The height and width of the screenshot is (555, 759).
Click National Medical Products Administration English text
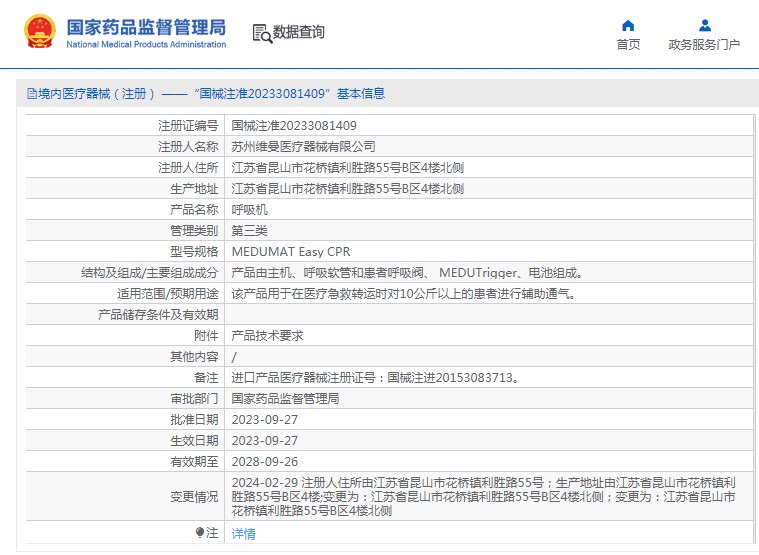coord(146,45)
